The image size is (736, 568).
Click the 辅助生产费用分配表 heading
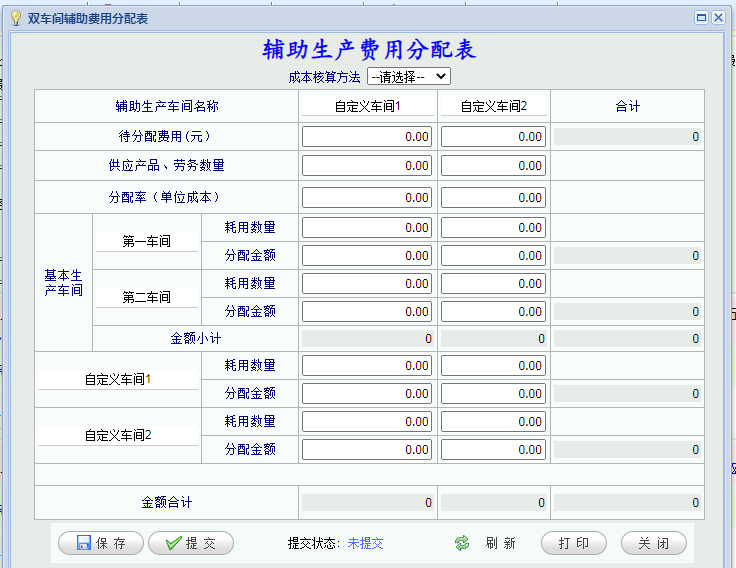[x=369, y=49]
